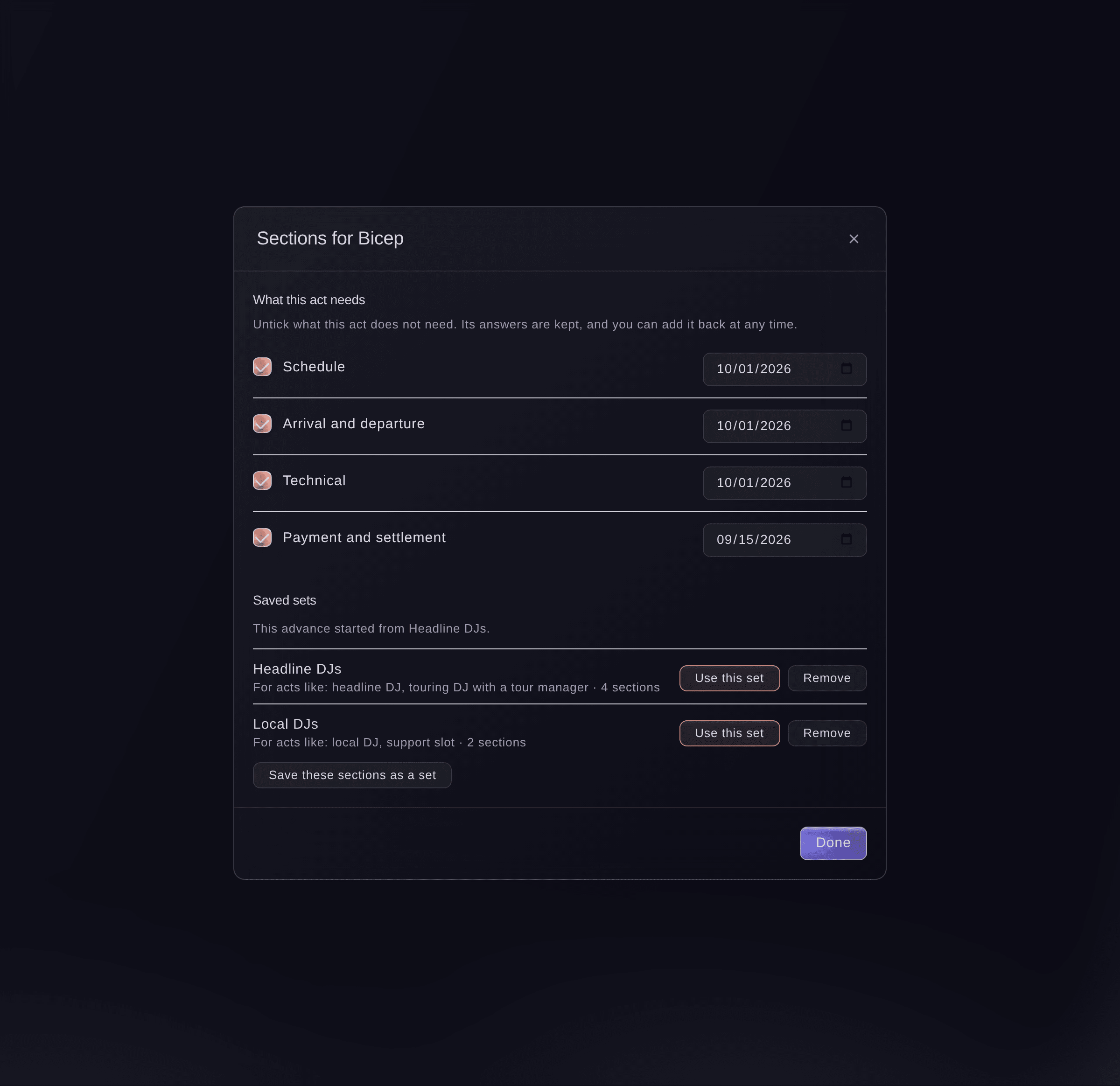Screen dimensions: 1120x1086
Task: Open calendar picker for Arrival and departure
Action: point(846,425)
